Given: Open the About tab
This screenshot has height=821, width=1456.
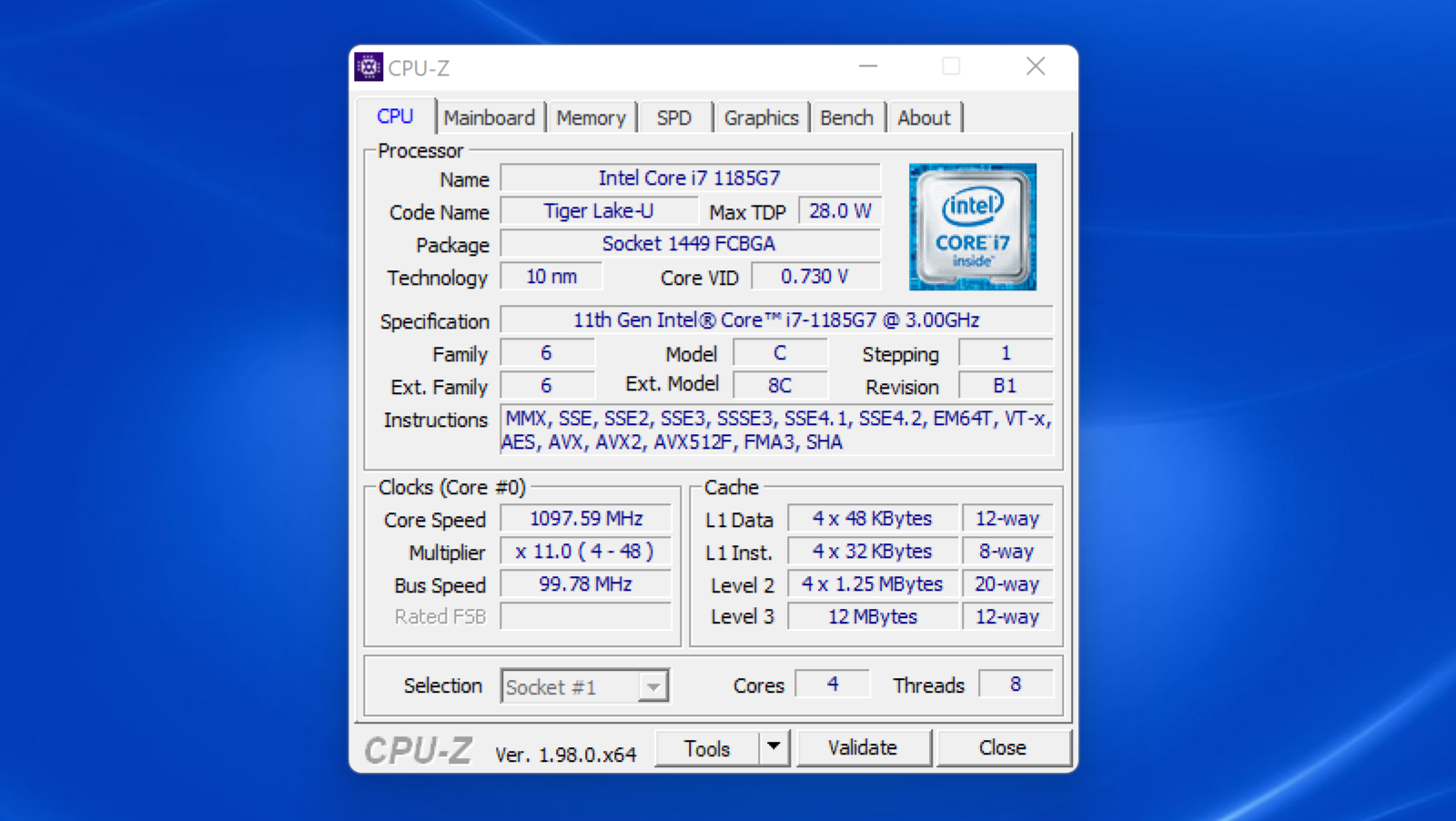Looking at the screenshot, I should click(x=924, y=117).
